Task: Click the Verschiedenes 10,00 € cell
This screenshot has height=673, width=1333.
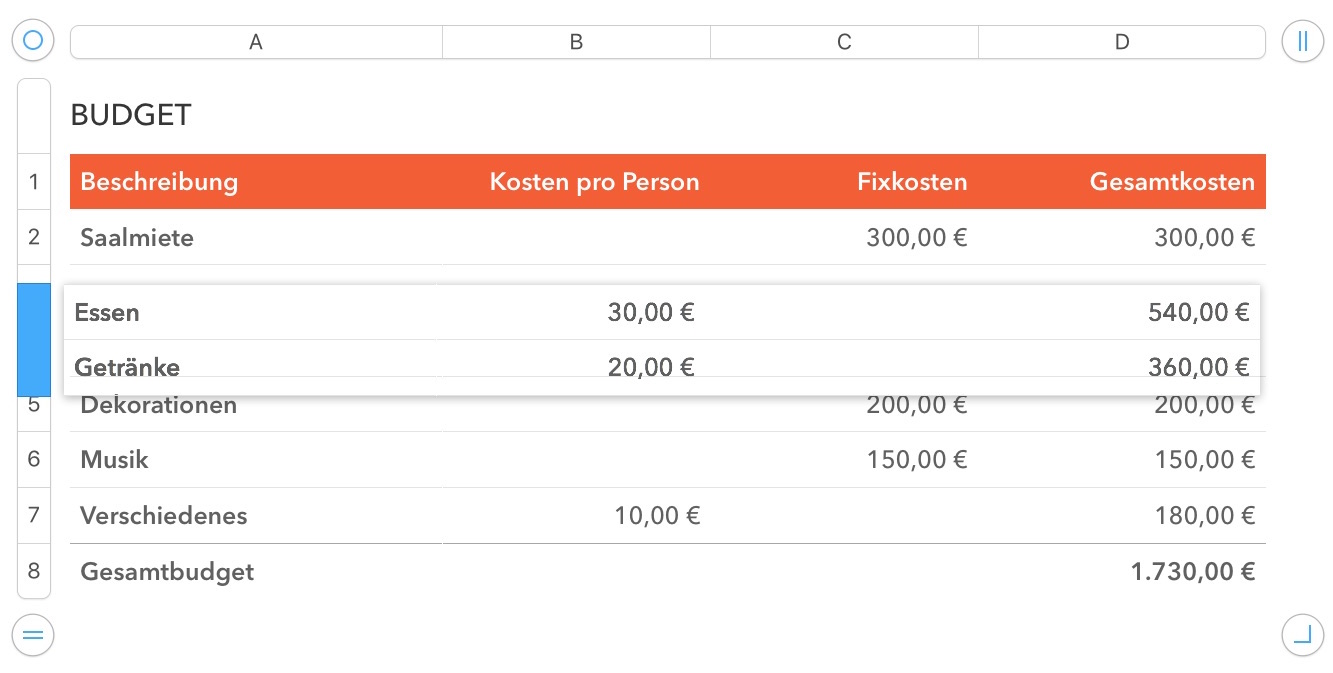Action: tap(656, 516)
